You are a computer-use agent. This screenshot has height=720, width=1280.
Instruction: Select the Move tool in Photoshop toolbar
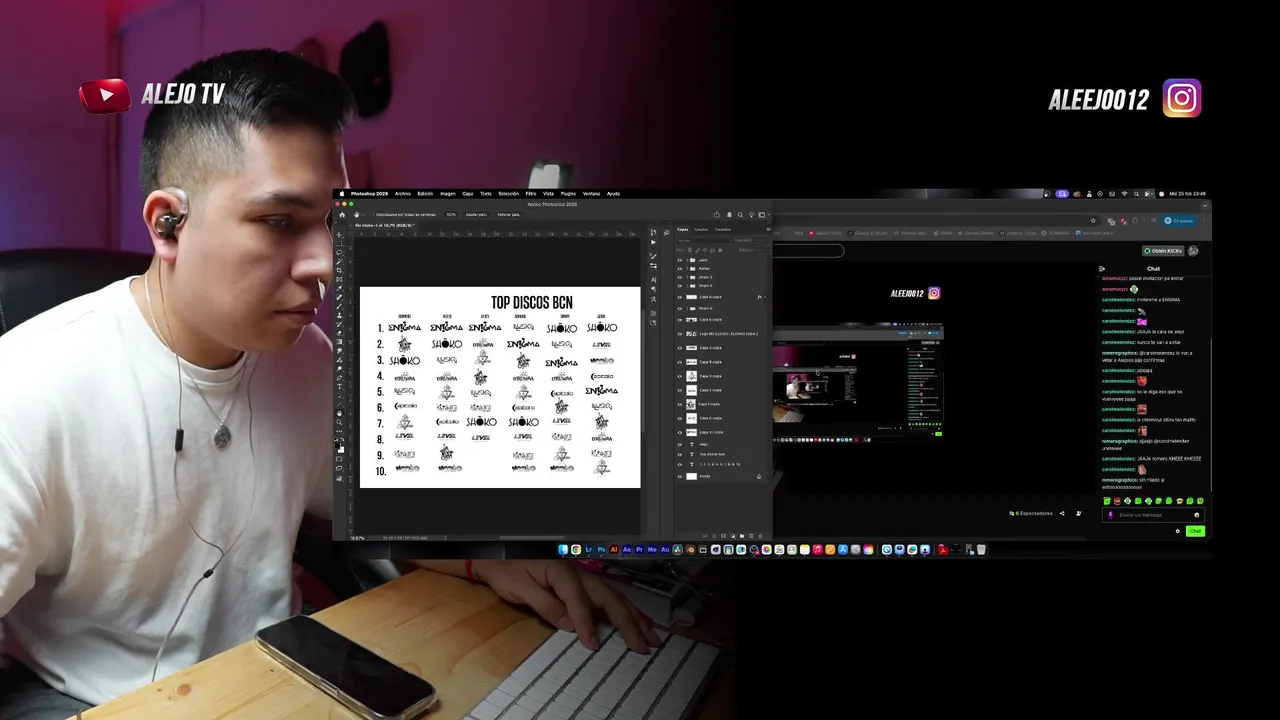click(x=339, y=235)
